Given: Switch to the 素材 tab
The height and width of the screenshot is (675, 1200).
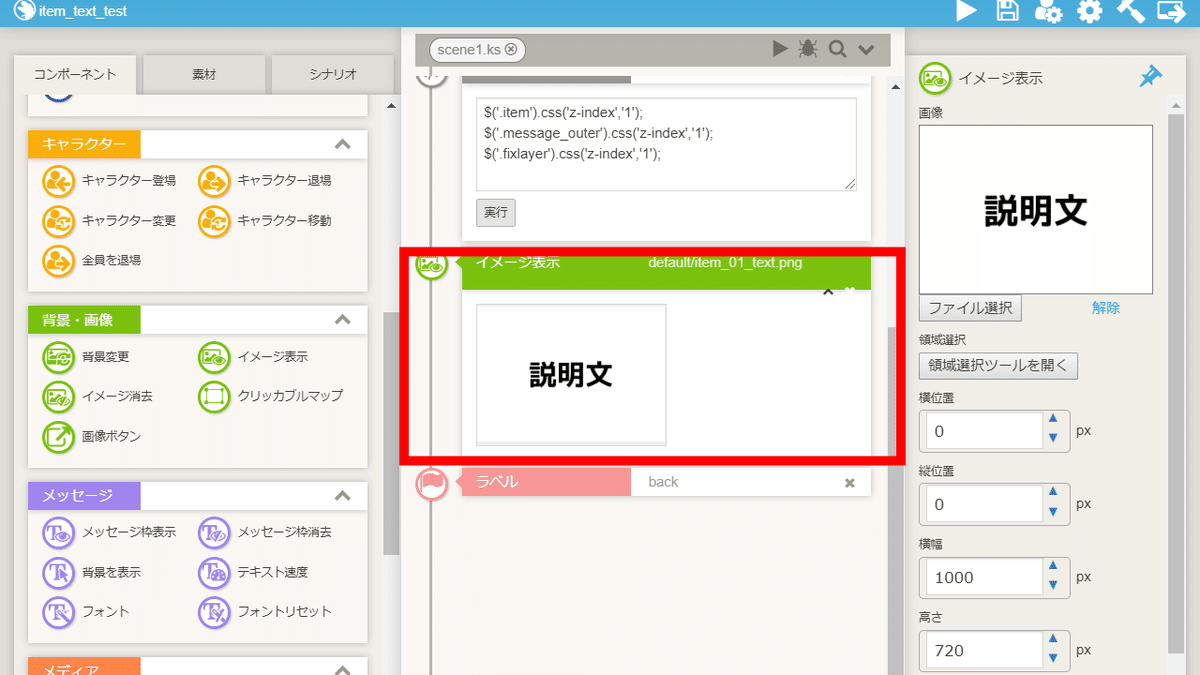Looking at the screenshot, I should coord(204,75).
